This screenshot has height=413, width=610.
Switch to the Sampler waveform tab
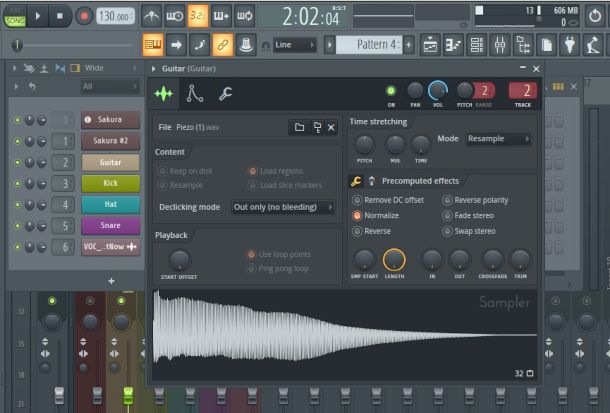(x=163, y=94)
